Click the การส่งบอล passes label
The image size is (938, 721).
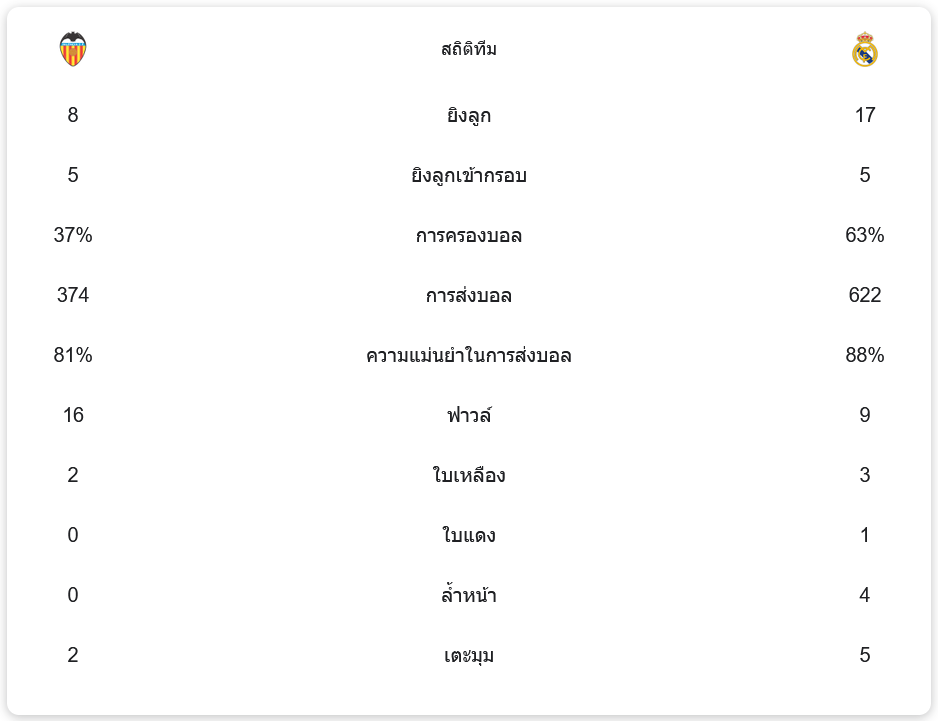468,296
